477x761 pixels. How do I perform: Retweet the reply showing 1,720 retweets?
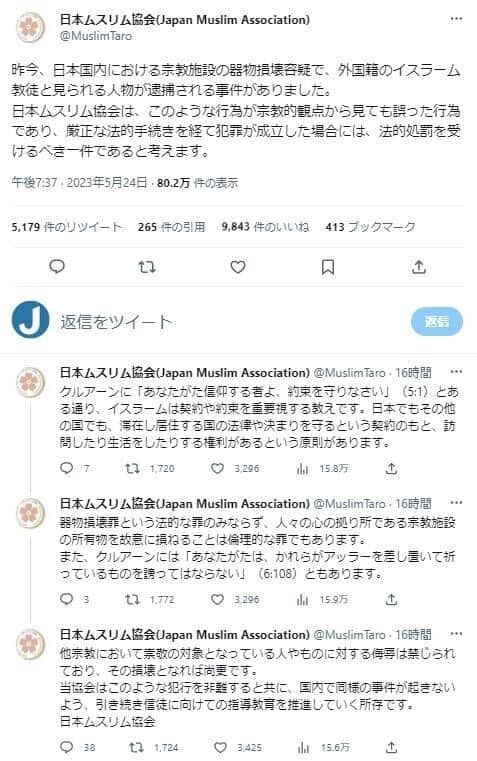pyautogui.click(x=132, y=468)
